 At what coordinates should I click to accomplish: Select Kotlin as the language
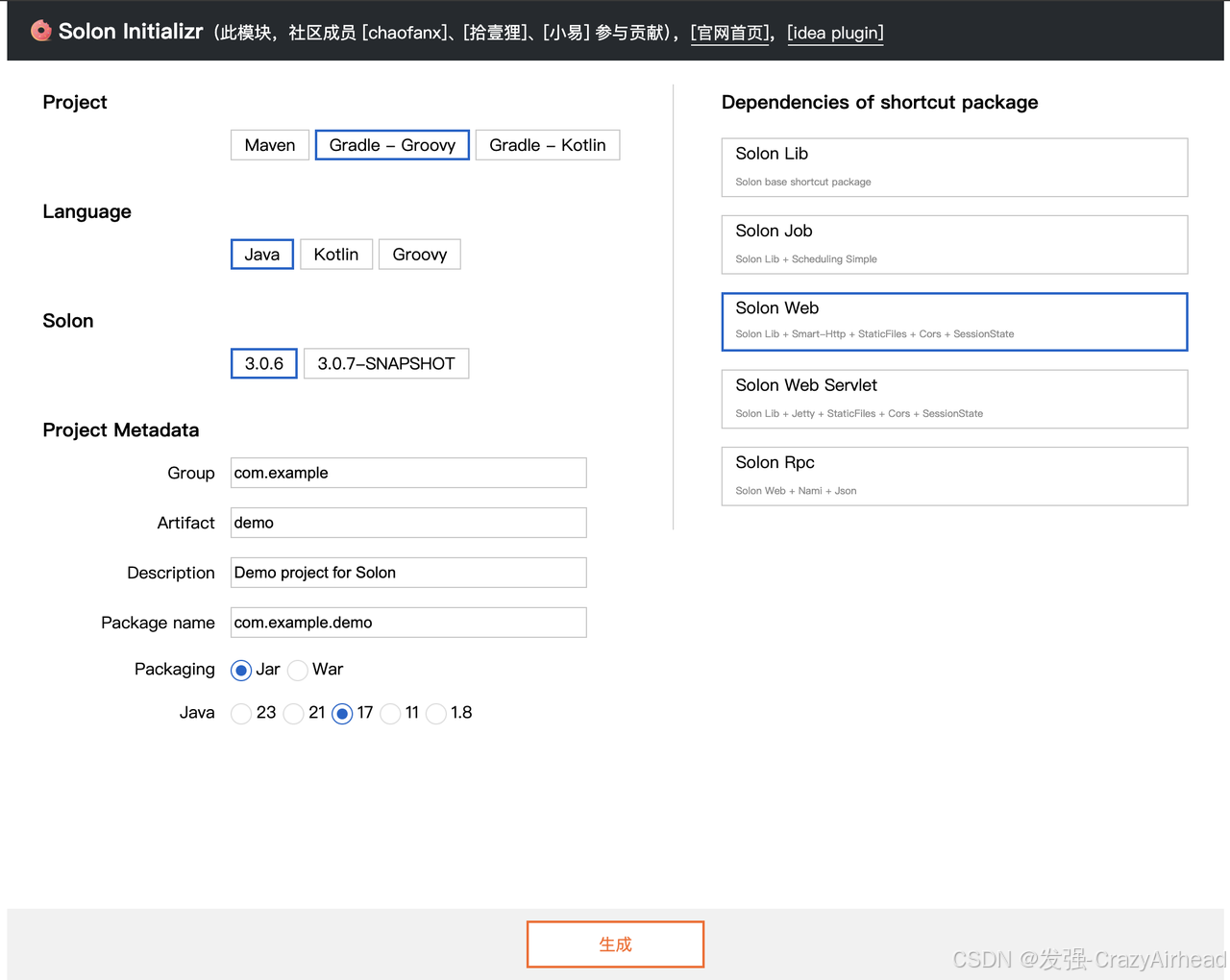(336, 255)
